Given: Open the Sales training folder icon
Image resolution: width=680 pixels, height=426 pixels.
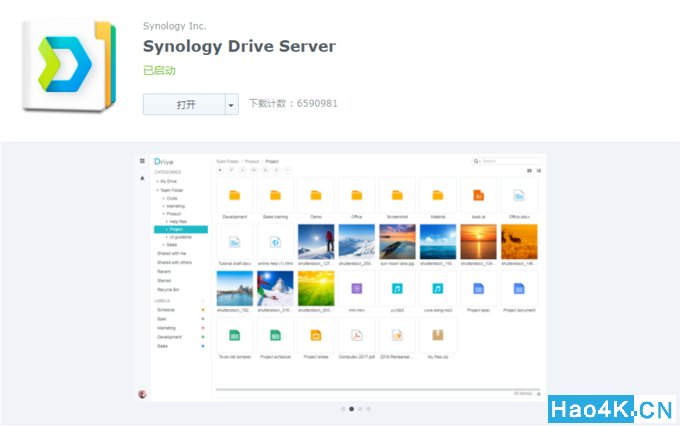Looking at the screenshot, I should tap(275, 196).
